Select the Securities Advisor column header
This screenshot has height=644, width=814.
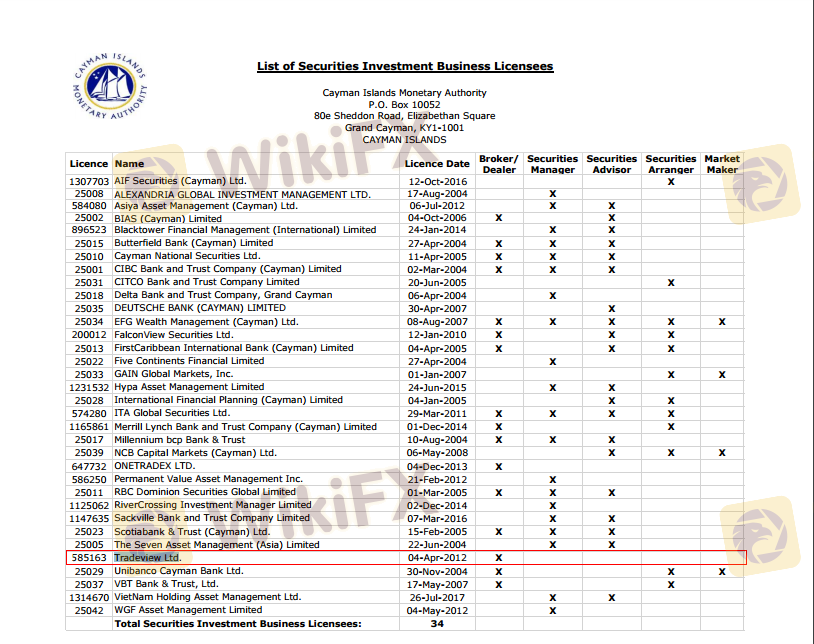click(612, 164)
